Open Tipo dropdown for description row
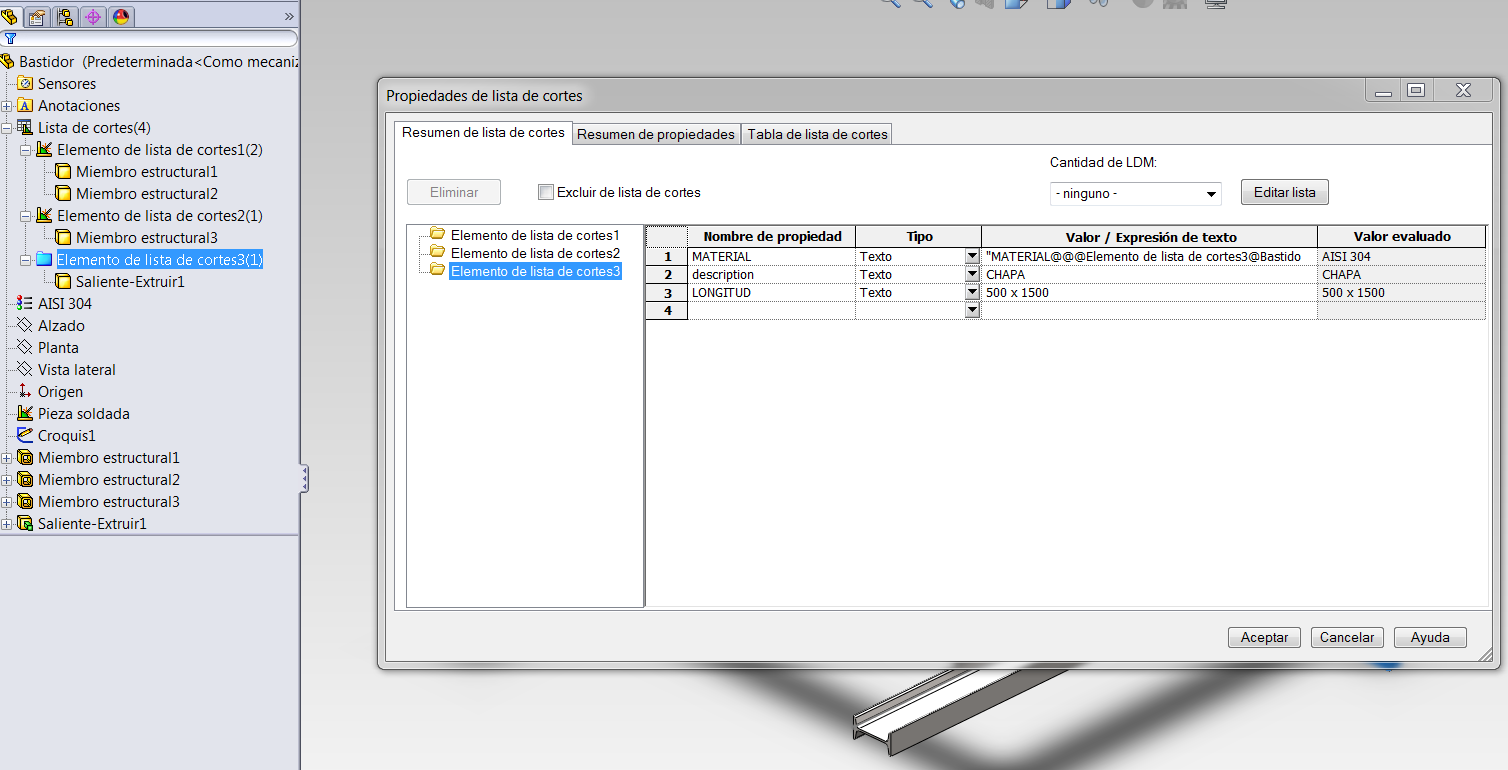The image size is (1508, 770). click(972, 275)
